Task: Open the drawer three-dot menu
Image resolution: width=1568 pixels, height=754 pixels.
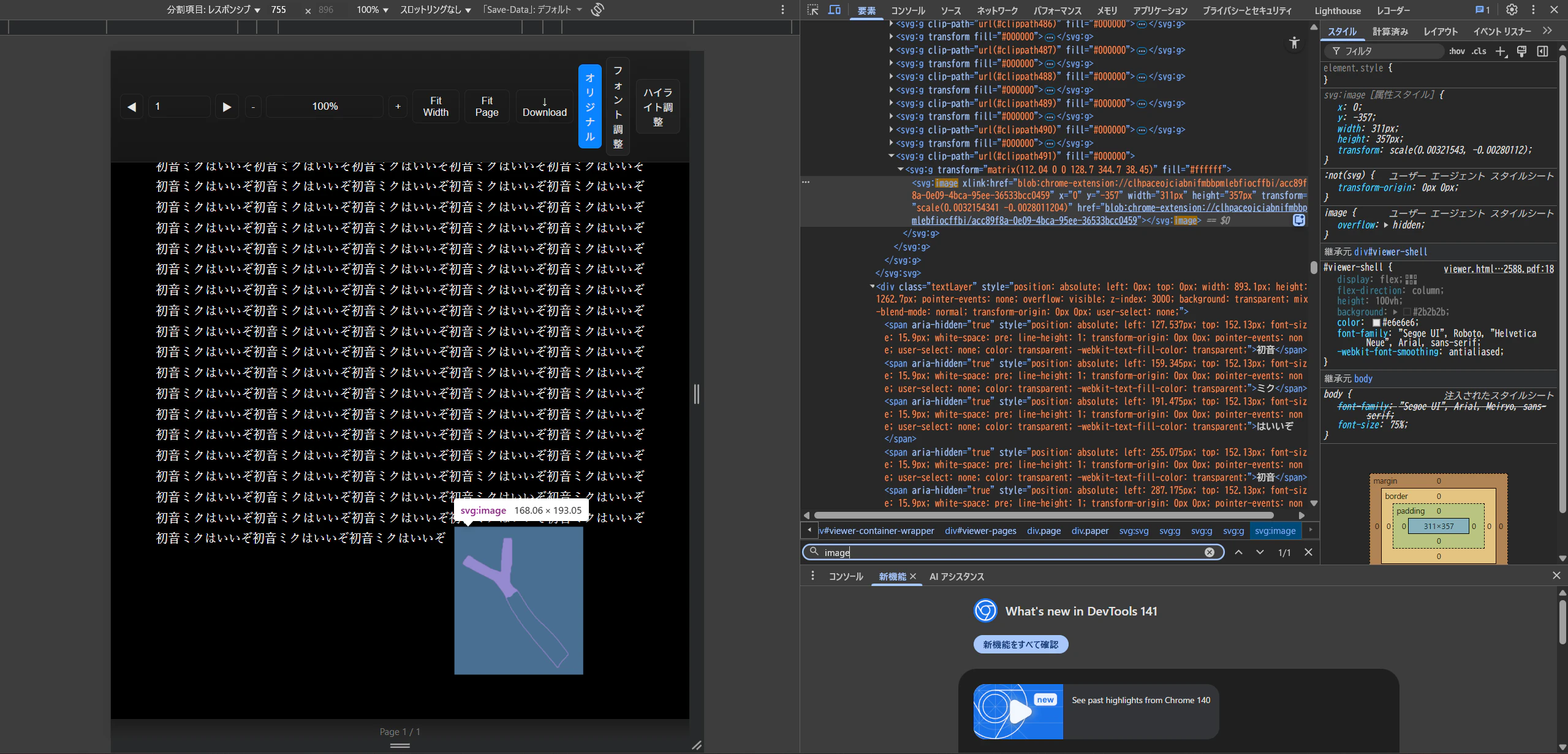Action: click(x=812, y=576)
